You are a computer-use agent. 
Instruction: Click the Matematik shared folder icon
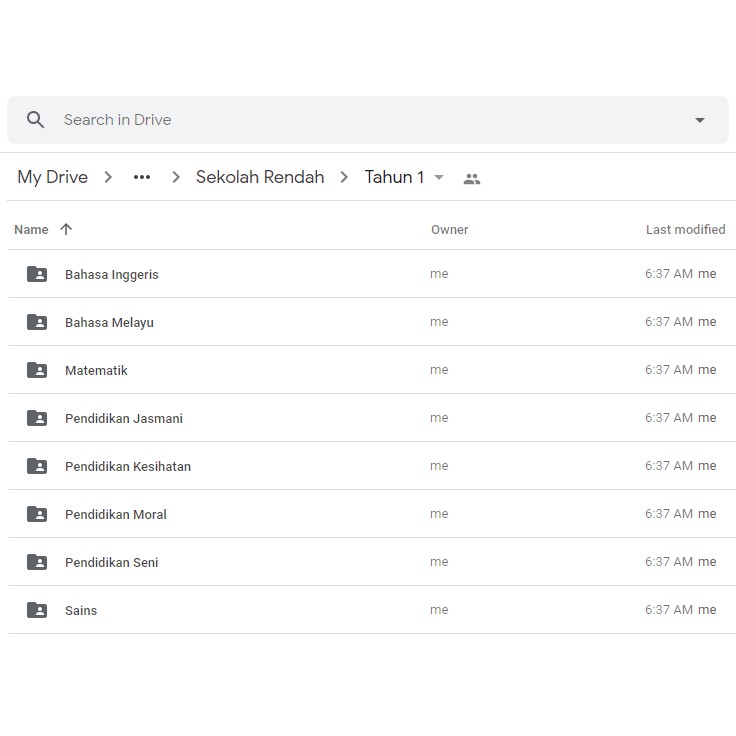coord(37,370)
